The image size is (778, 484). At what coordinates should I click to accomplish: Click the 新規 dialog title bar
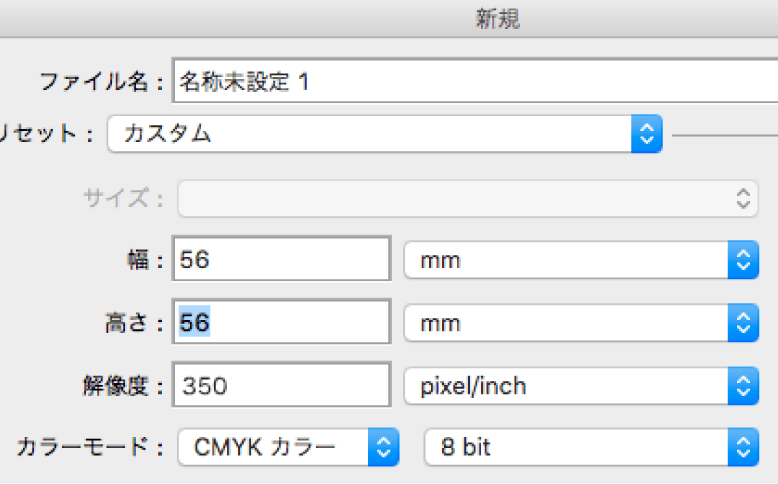coord(497,19)
